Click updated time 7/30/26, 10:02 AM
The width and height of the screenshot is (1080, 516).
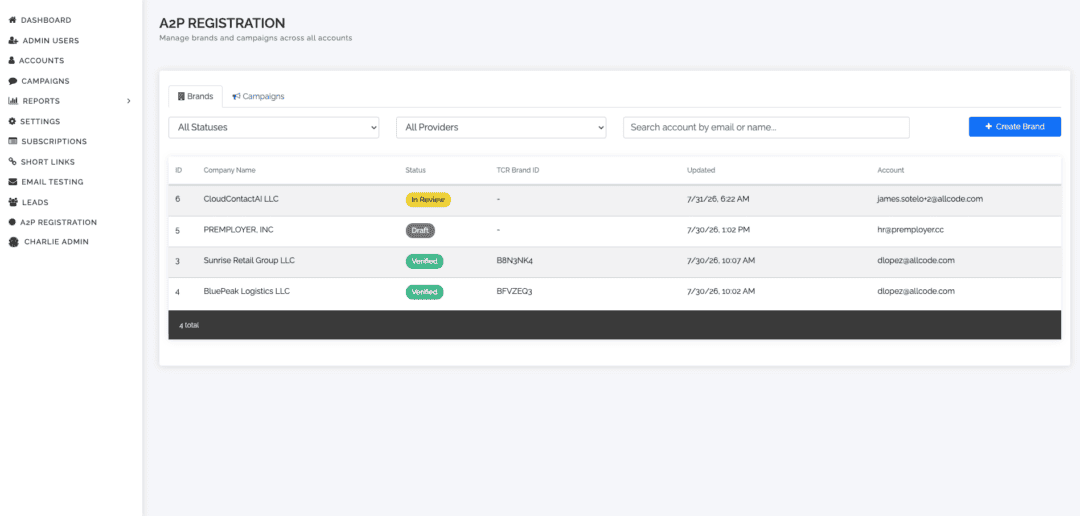pyautogui.click(x=721, y=291)
